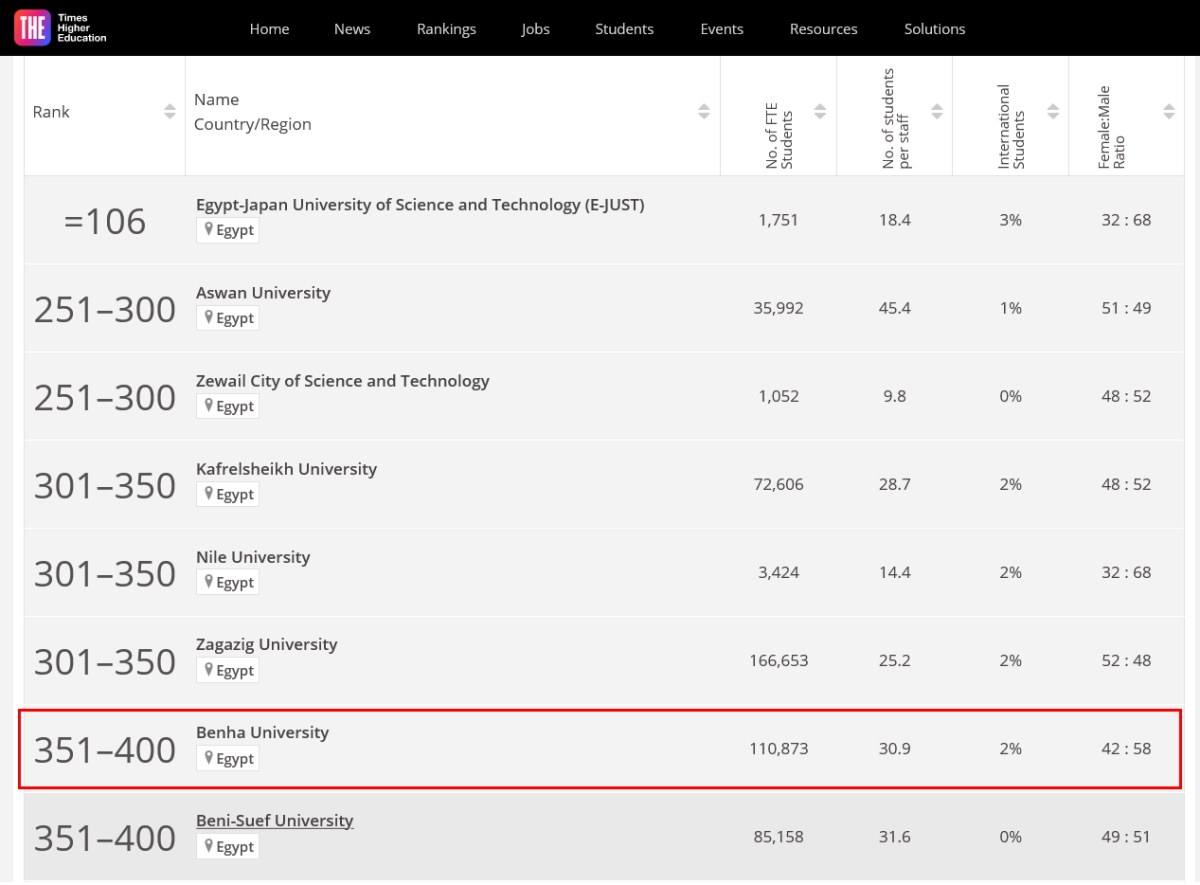This screenshot has height=885, width=1200.
Task: Click Benha University's 42 : 58 ratio
Action: pyautogui.click(x=1127, y=748)
